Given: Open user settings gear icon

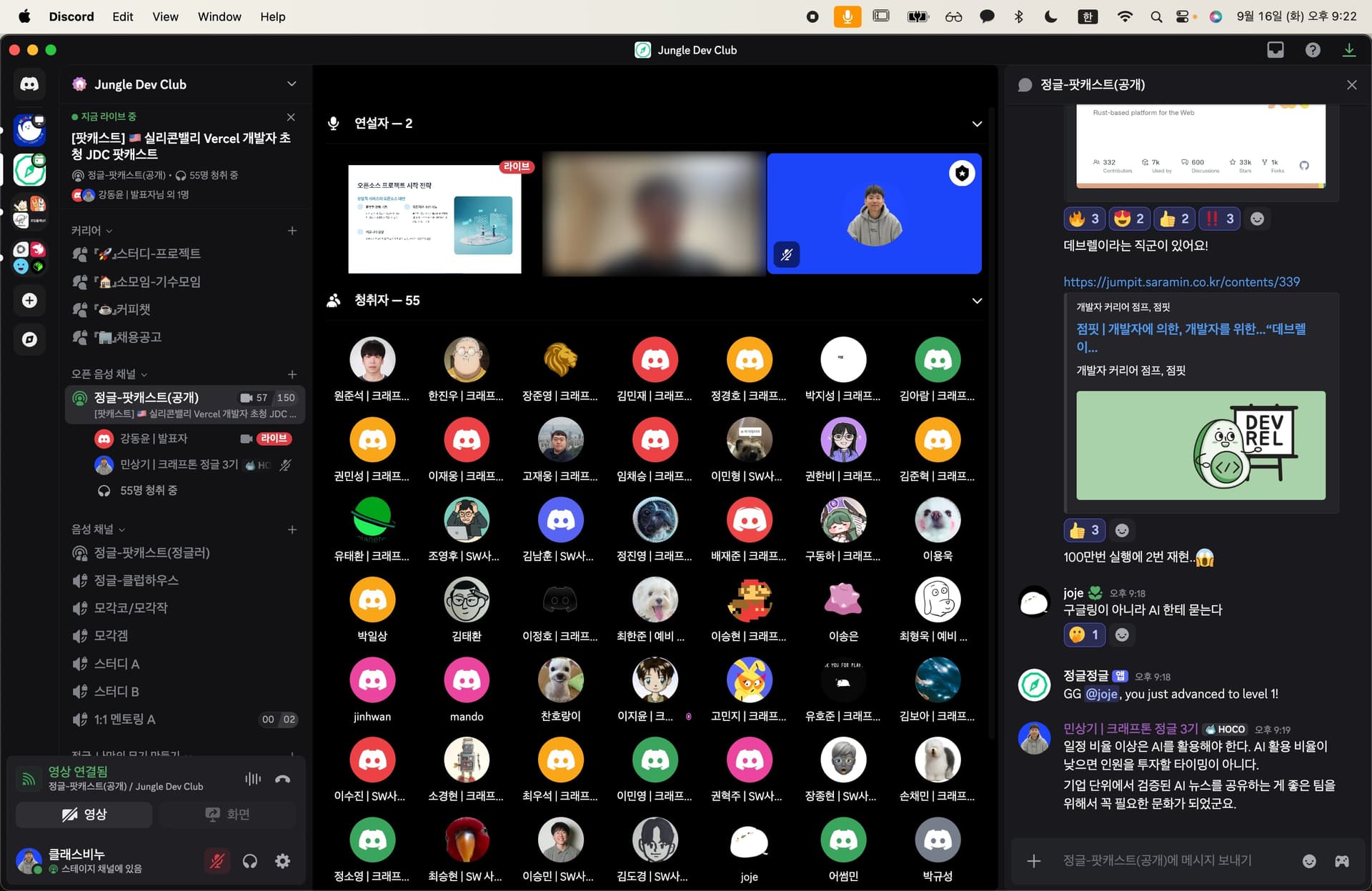Looking at the screenshot, I should click(283, 861).
